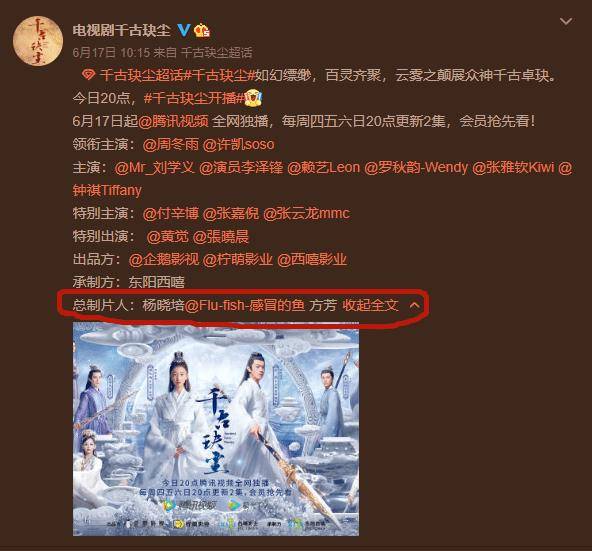Open @企鹅影视 producer mention

(164, 259)
